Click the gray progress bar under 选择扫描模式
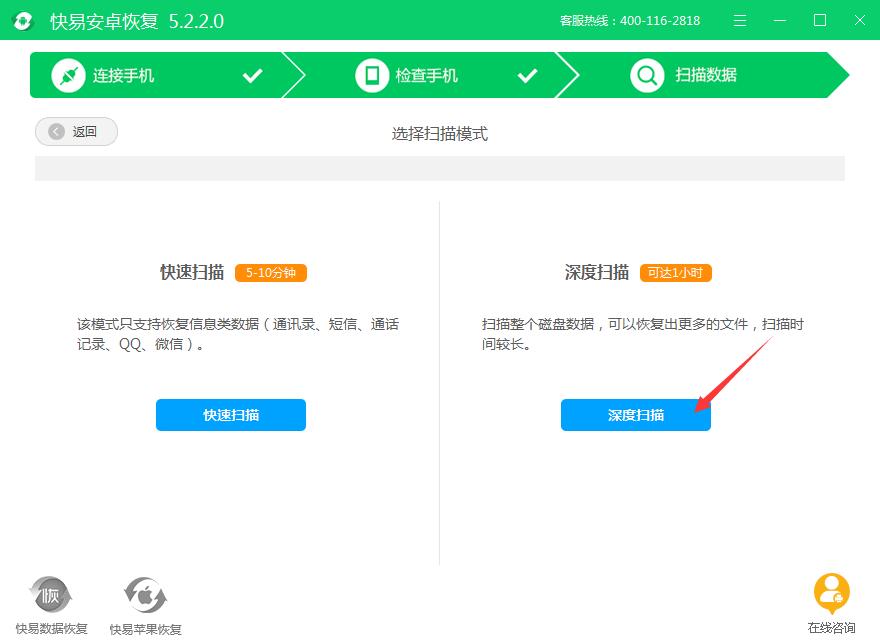This screenshot has width=880, height=640. [439, 168]
